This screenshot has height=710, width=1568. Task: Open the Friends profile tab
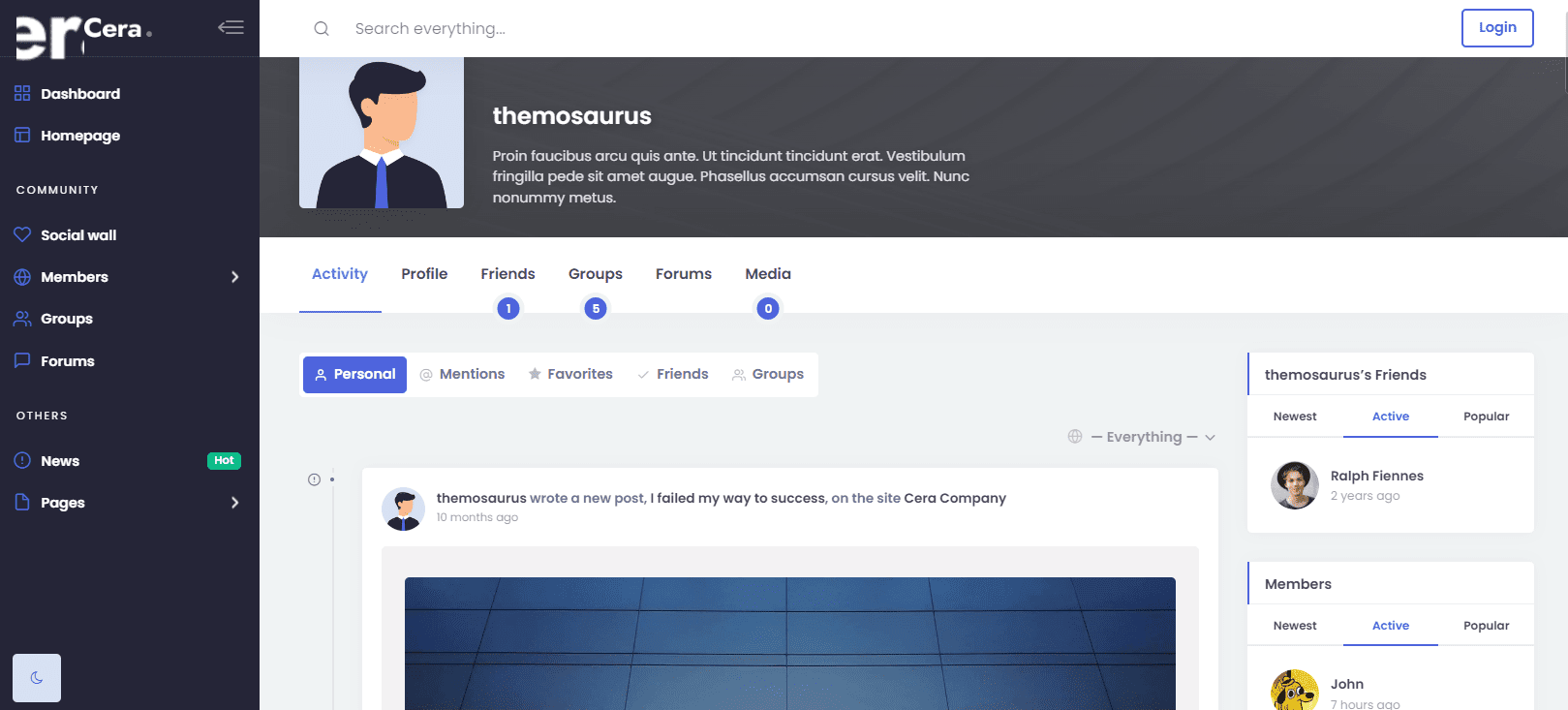507,274
